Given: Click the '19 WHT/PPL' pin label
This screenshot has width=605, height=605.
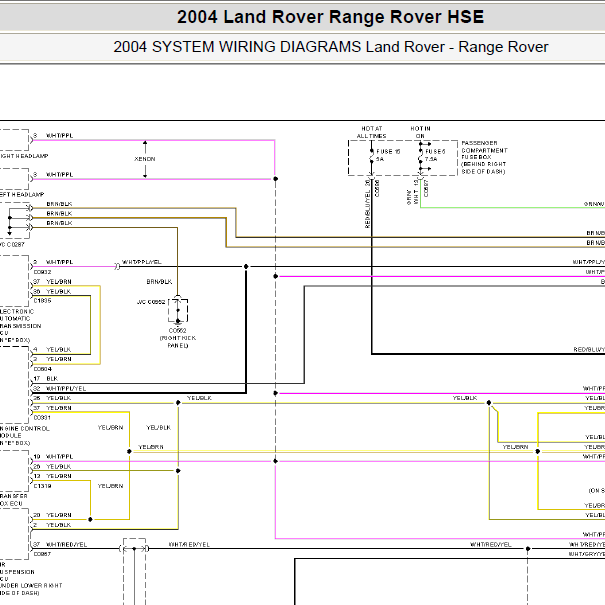Looking at the screenshot, I should coord(53,456).
